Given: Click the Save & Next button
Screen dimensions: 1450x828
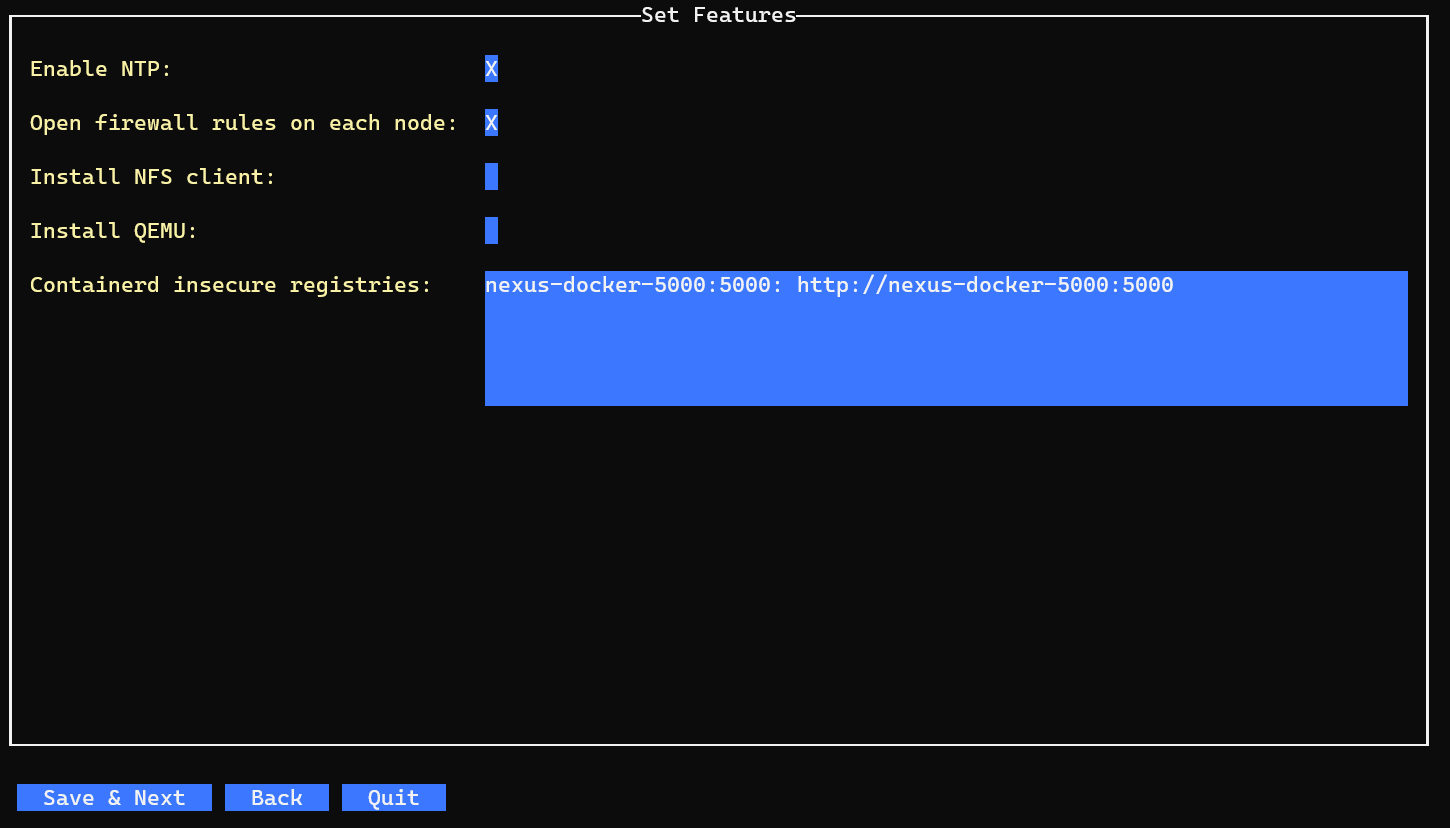Looking at the screenshot, I should click(114, 798).
